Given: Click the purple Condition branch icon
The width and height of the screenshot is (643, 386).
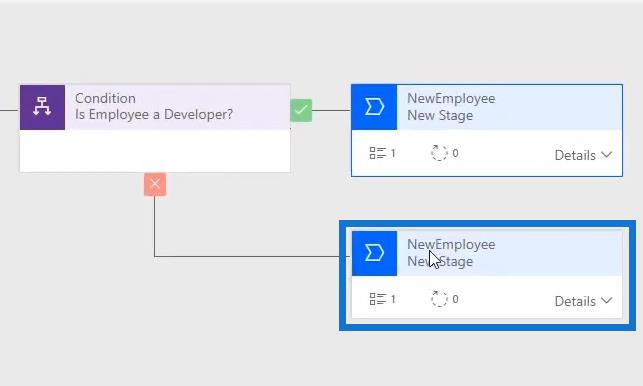Looking at the screenshot, I should [x=42, y=107].
